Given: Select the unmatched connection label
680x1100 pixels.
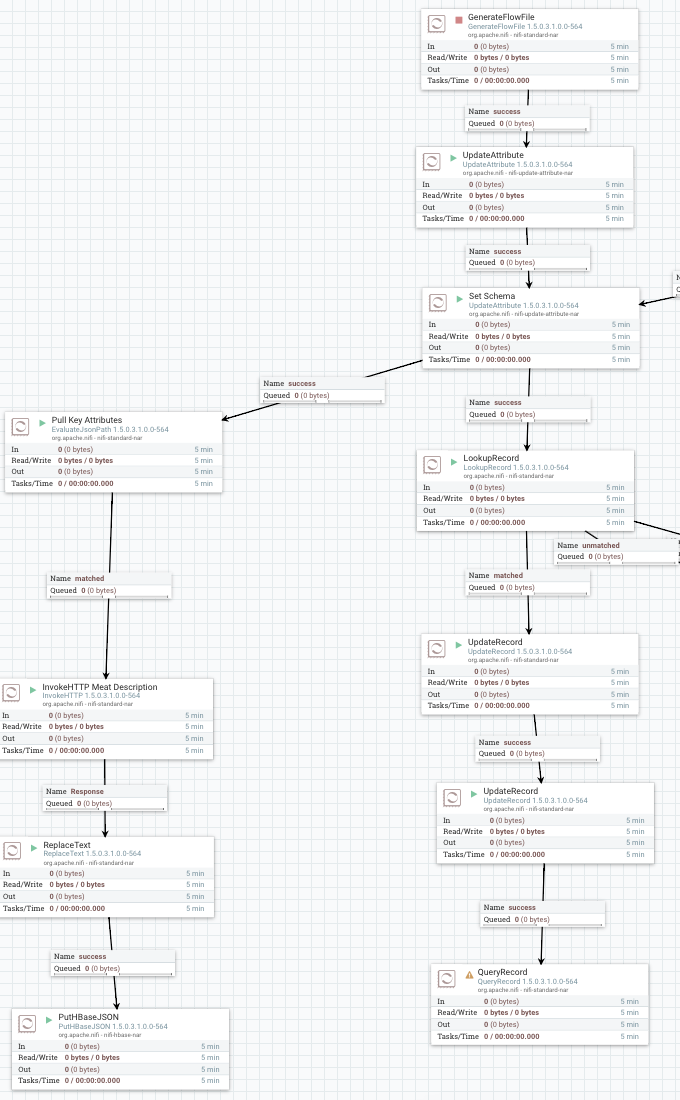Looking at the screenshot, I should (x=601, y=545).
